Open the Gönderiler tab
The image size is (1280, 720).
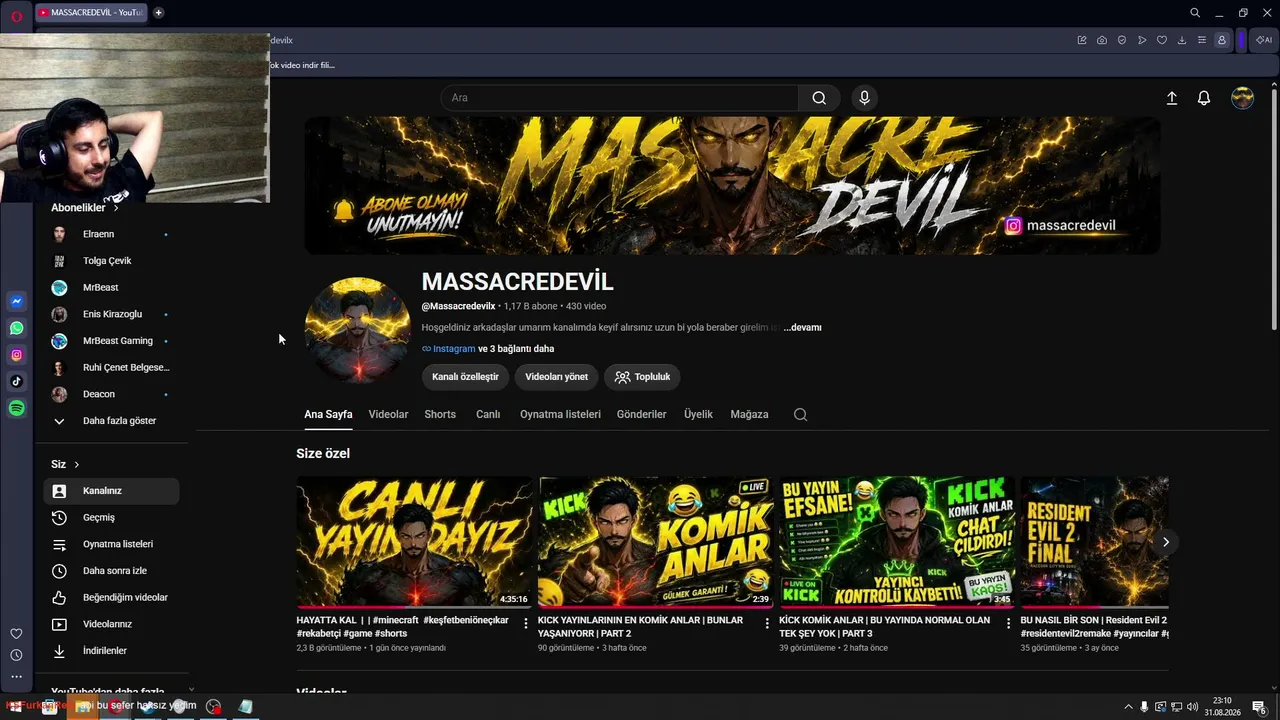[641, 414]
